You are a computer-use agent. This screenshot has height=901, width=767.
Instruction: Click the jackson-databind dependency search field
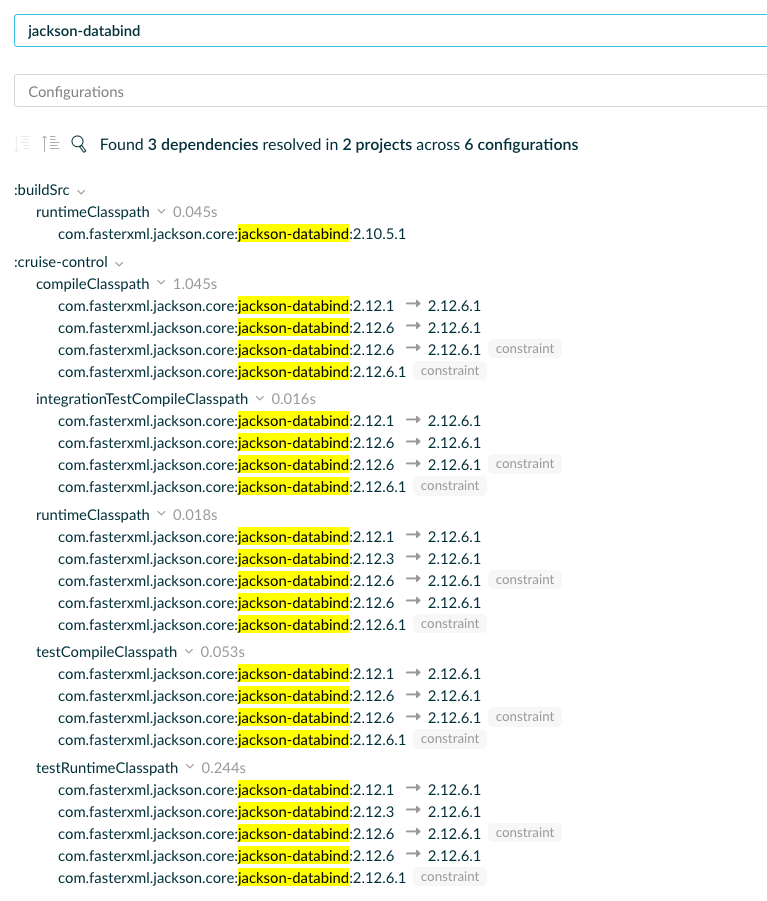[391, 31]
